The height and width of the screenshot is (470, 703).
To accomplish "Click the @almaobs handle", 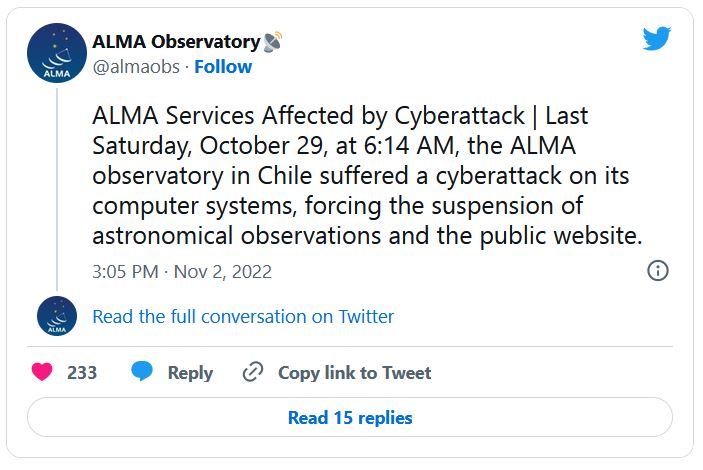I will click(136, 67).
